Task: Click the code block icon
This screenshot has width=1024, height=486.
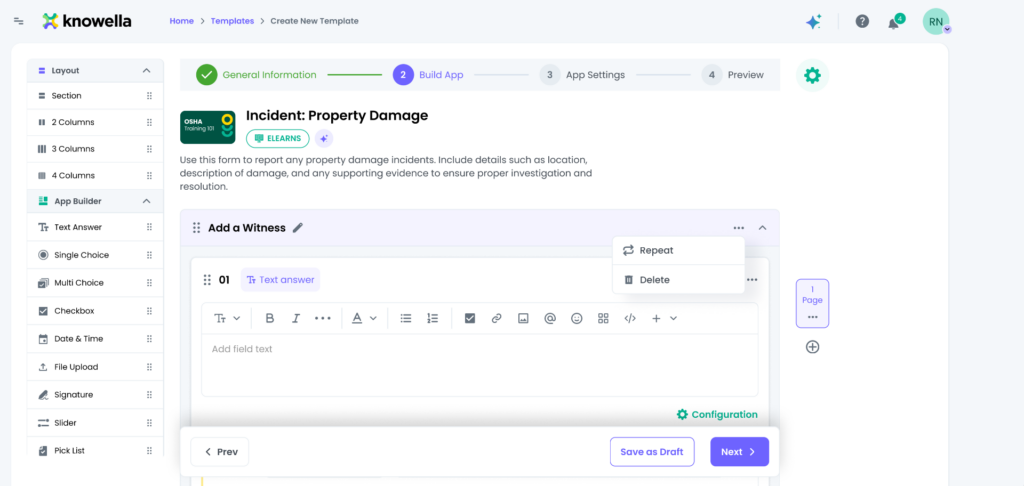Action: point(630,318)
